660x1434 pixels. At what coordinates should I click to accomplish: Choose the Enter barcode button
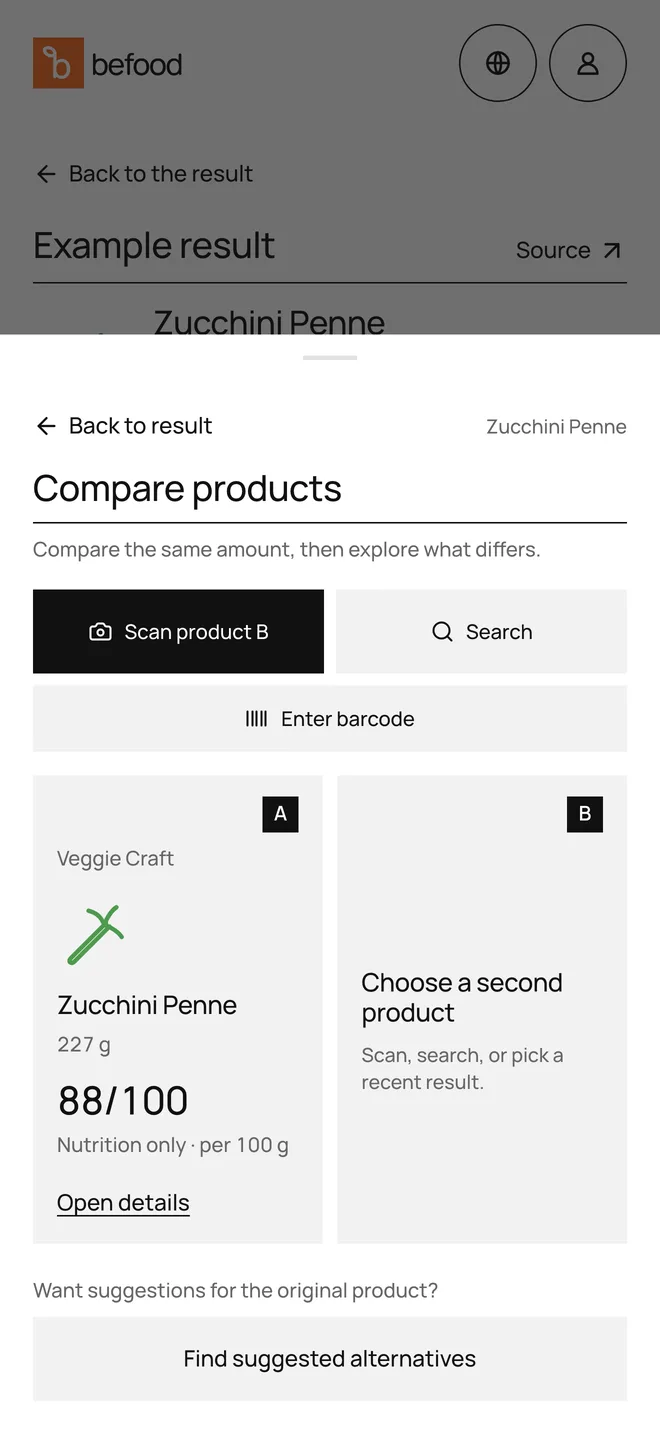pyautogui.click(x=330, y=719)
